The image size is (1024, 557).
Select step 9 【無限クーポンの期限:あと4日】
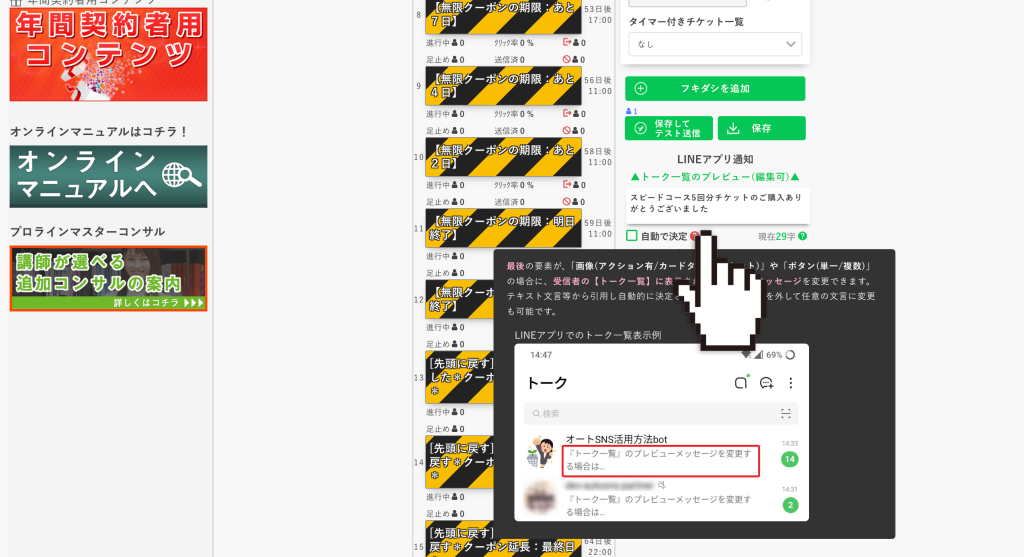[503, 86]
